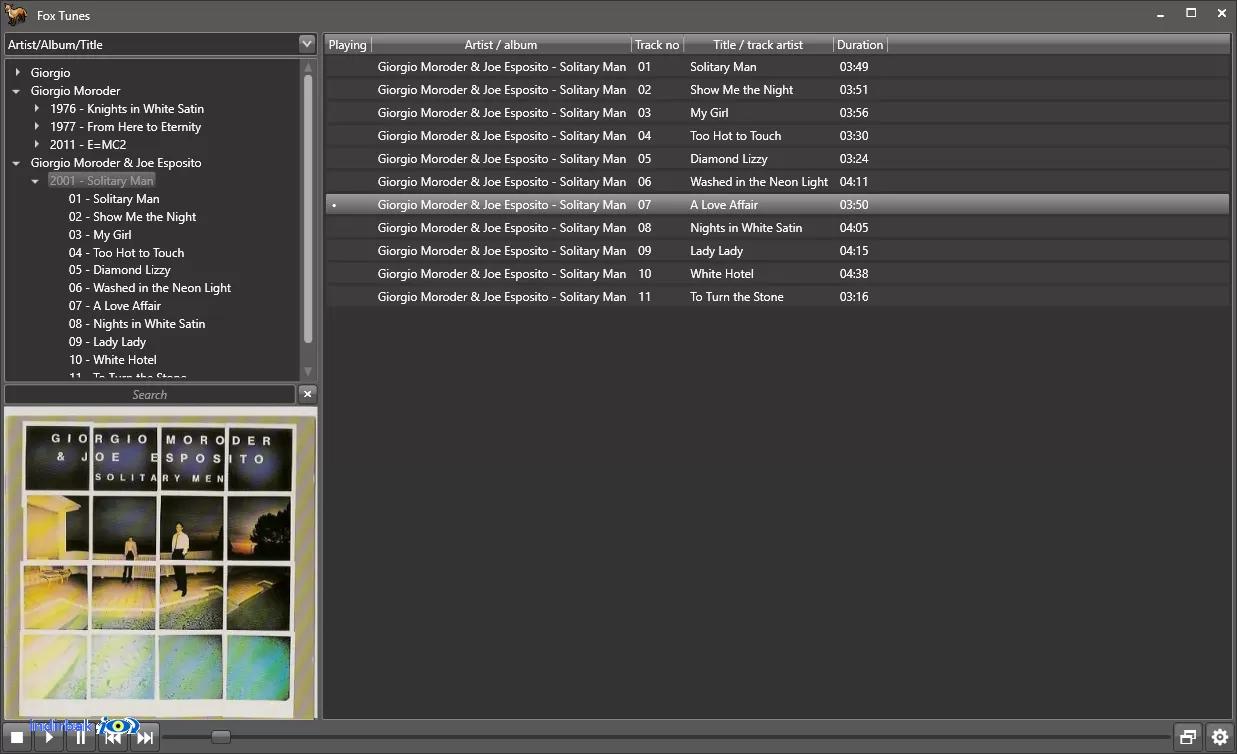Viewport: 1237px width, 754px height.
Task: Select 01 - Solitary Man in library tree
Action: [114, 199]
